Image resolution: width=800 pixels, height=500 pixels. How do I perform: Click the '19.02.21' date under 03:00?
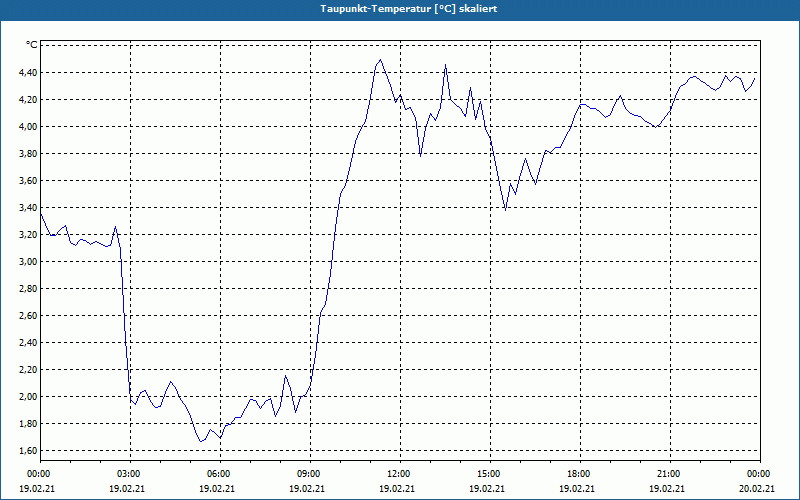pyautogui.click(x=127, y=488)
